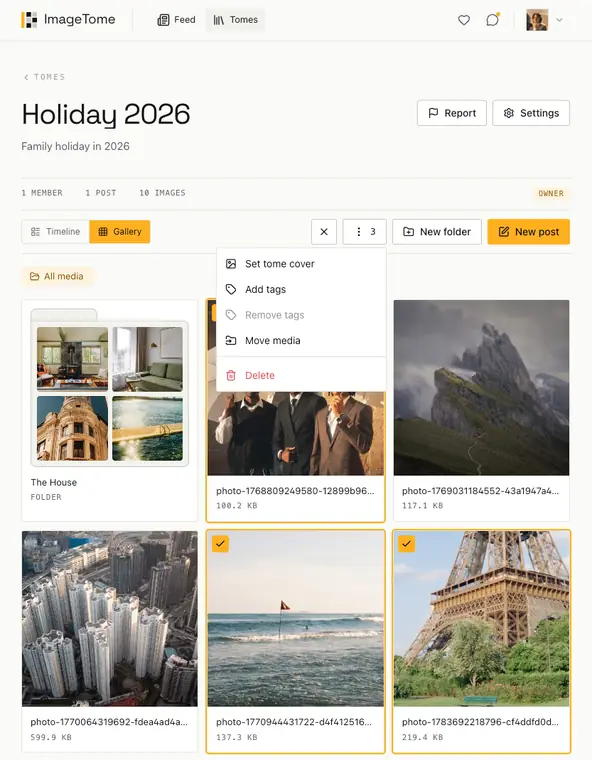592x760 pixels.
Task: Click the 219.4 KB file size
Action: 422,737
